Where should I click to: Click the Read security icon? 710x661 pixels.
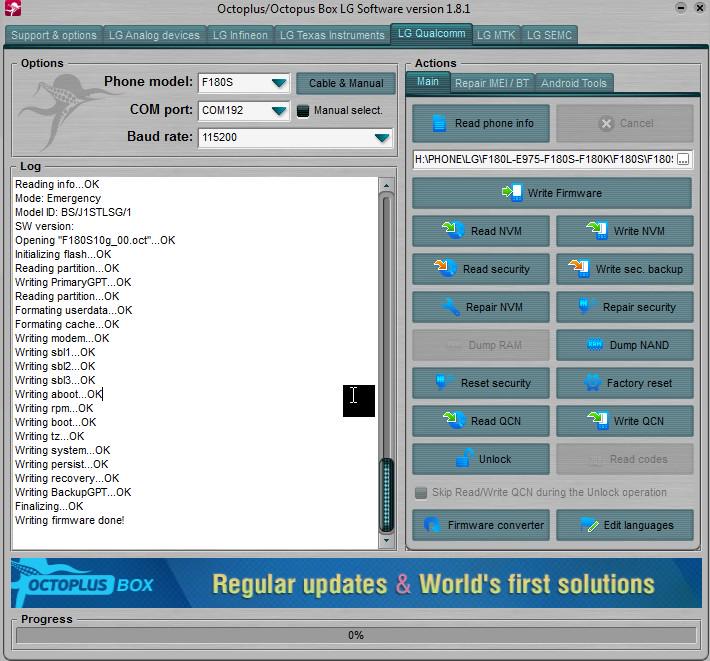click(x=446, y=268)
